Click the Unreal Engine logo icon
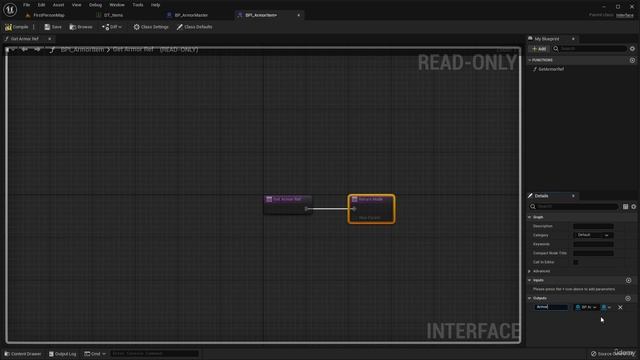The width and height of the screenshot is (640, 360). pyautogui.click(x=10, y=9)
